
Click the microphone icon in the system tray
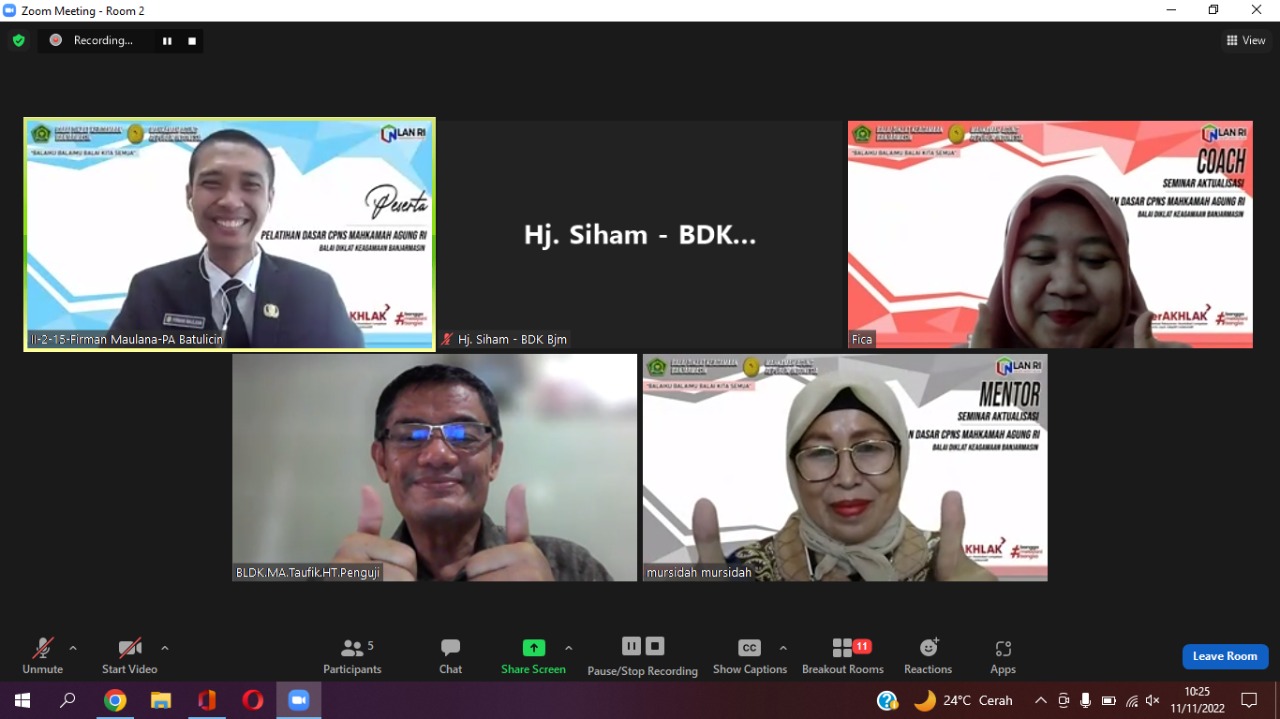(x=1086, y=701)
